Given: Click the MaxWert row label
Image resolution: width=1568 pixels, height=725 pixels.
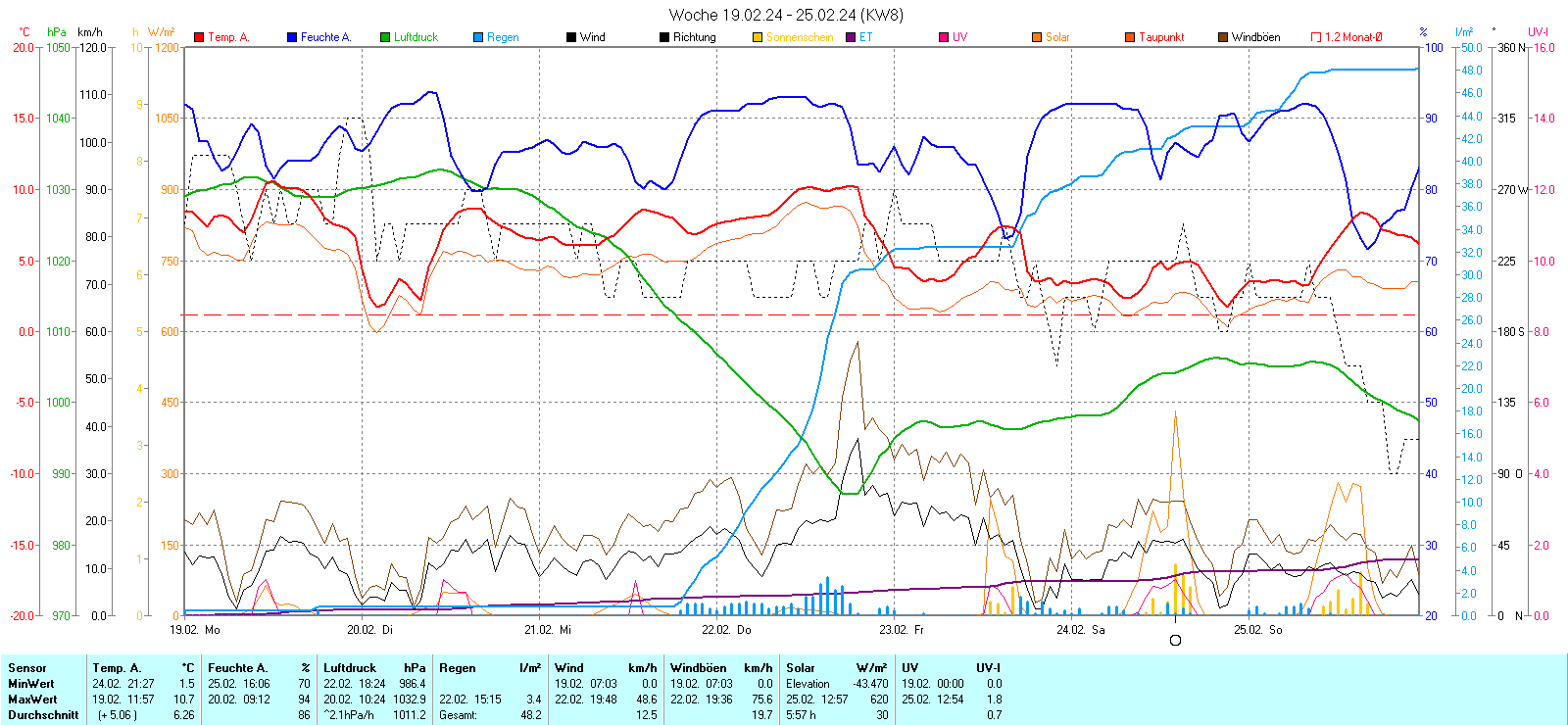Looking at the screenshot, I should [x=32, y=700].
